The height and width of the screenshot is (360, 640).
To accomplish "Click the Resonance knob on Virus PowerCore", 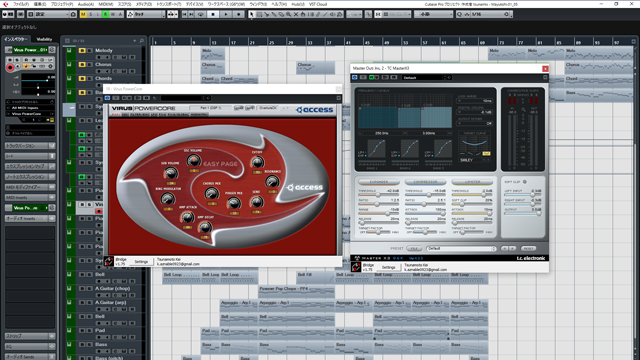I will 272,181.
